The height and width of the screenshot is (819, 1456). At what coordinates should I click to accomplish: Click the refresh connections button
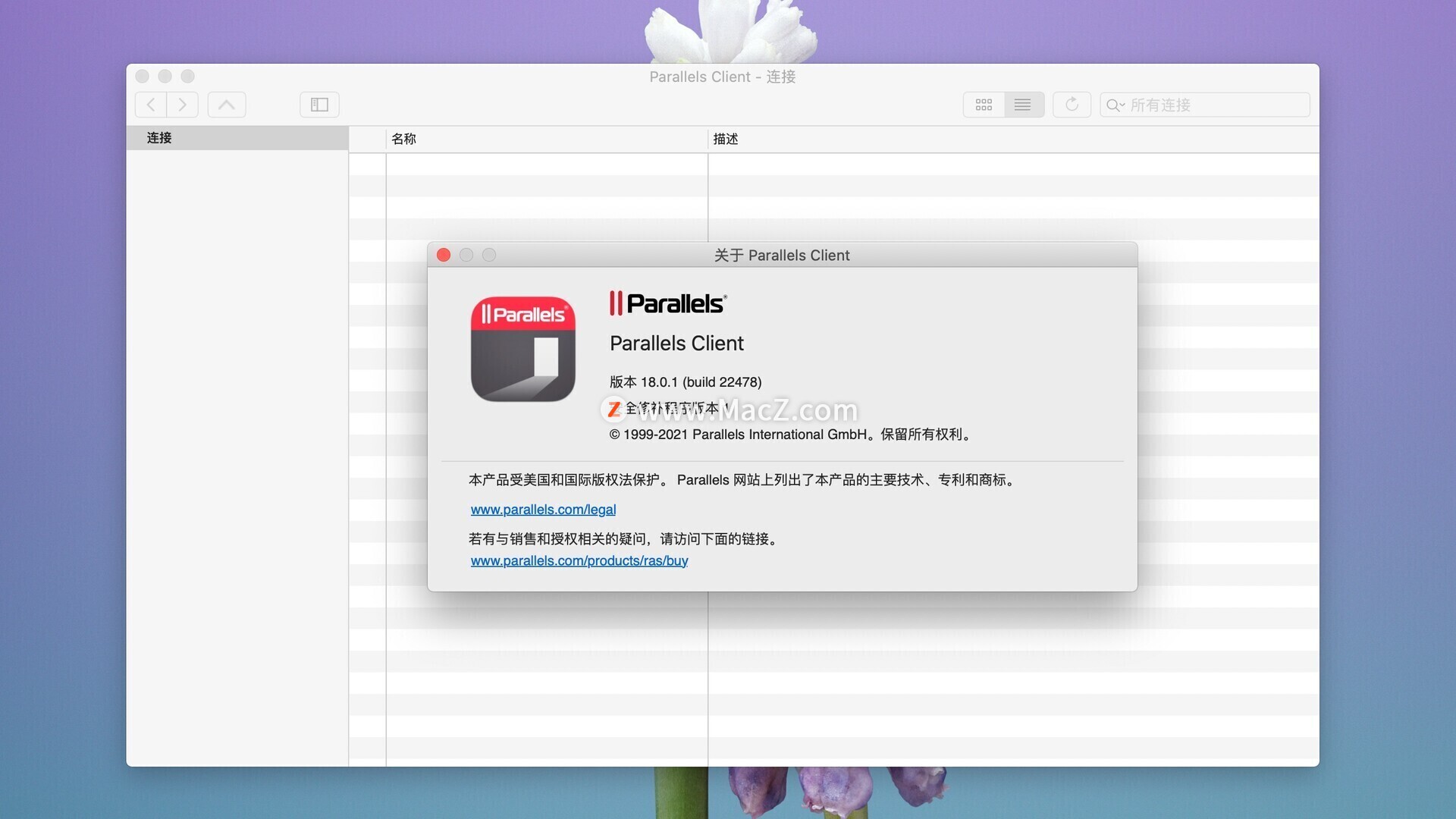[1072, 105]
